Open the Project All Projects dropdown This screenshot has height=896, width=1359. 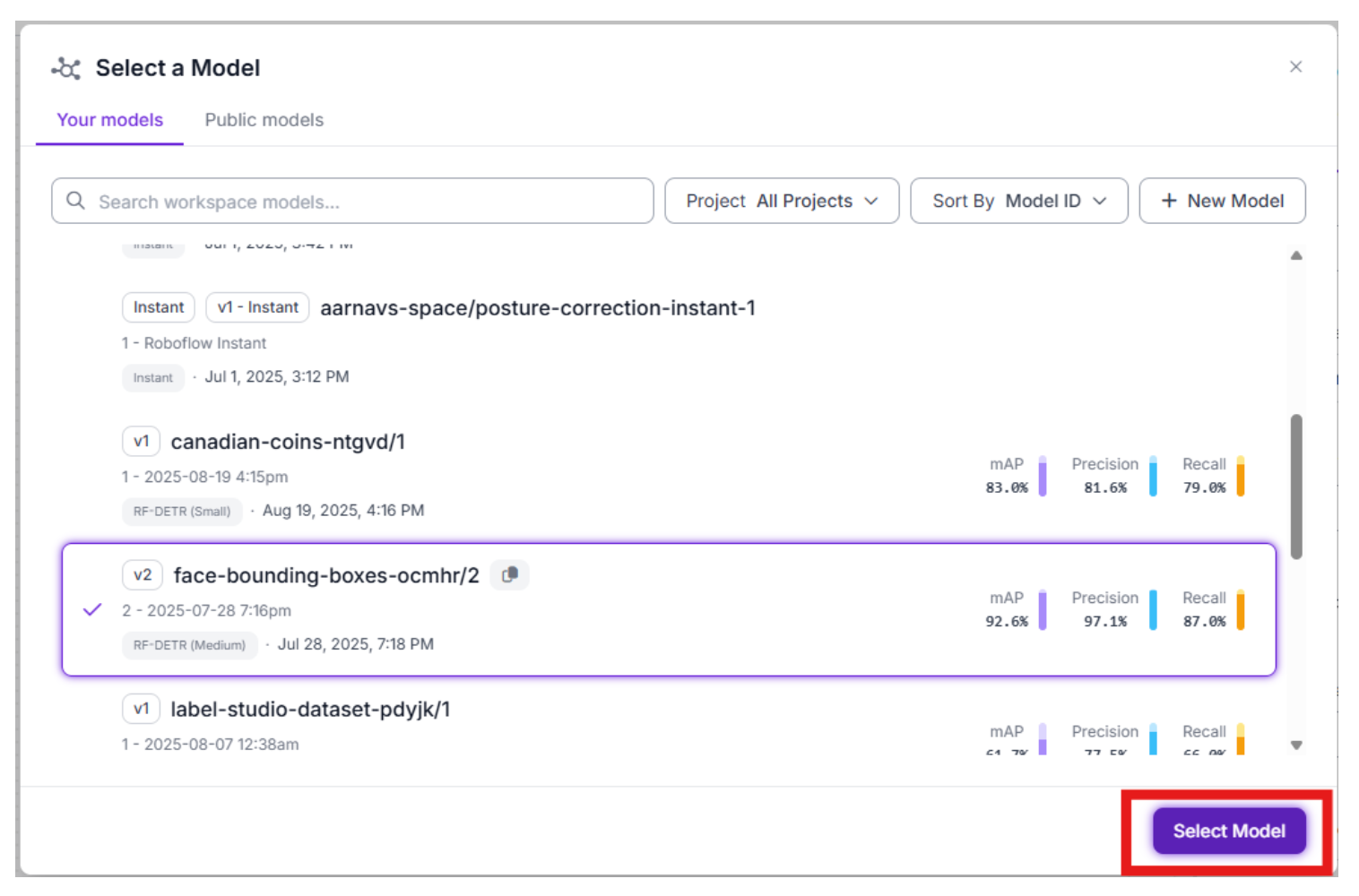pos(782,201)
